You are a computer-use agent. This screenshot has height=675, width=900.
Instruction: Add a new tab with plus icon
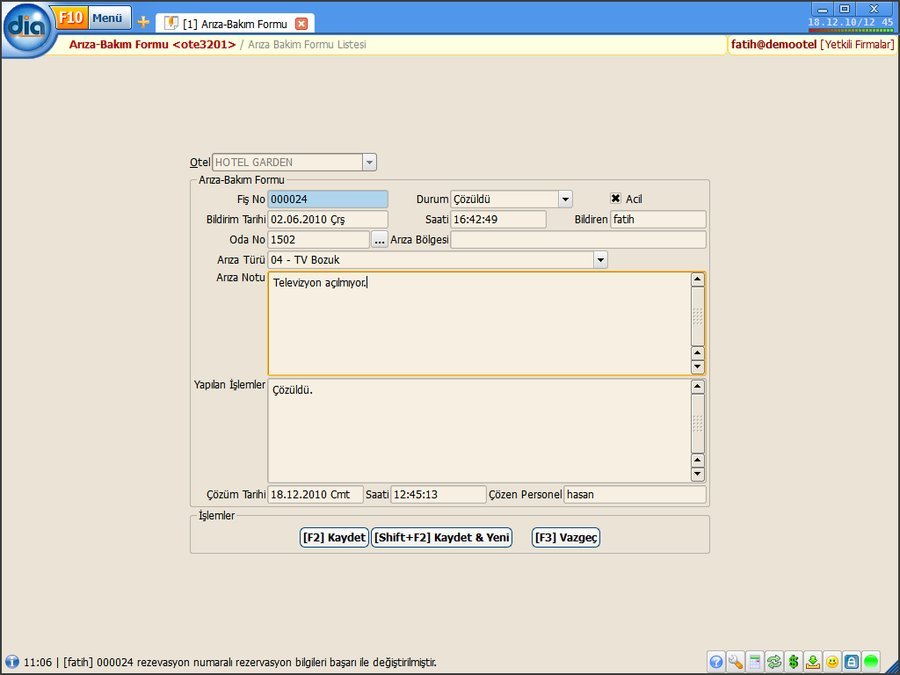pyautogui.click(x=143, y=22)
